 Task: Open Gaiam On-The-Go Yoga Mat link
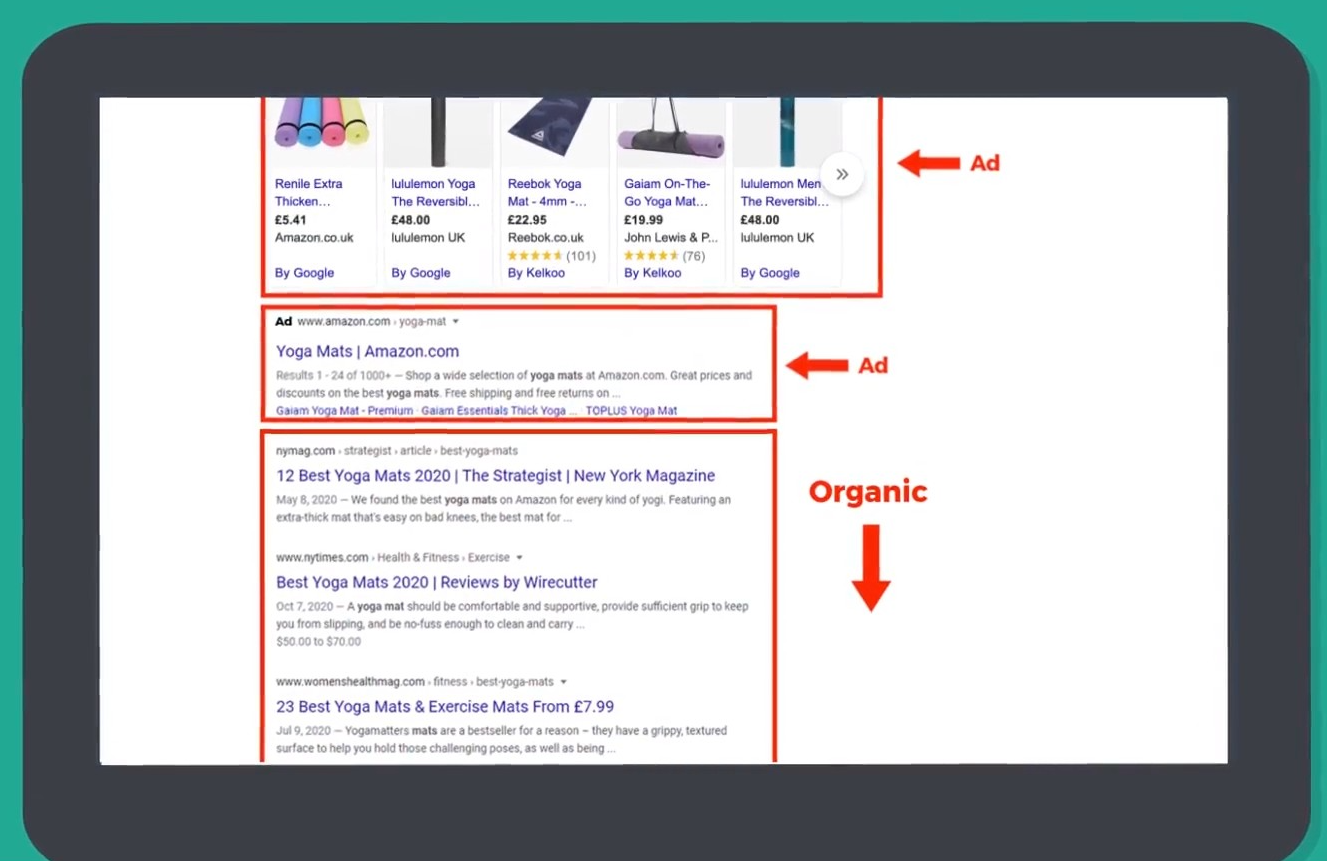point(667,193)
